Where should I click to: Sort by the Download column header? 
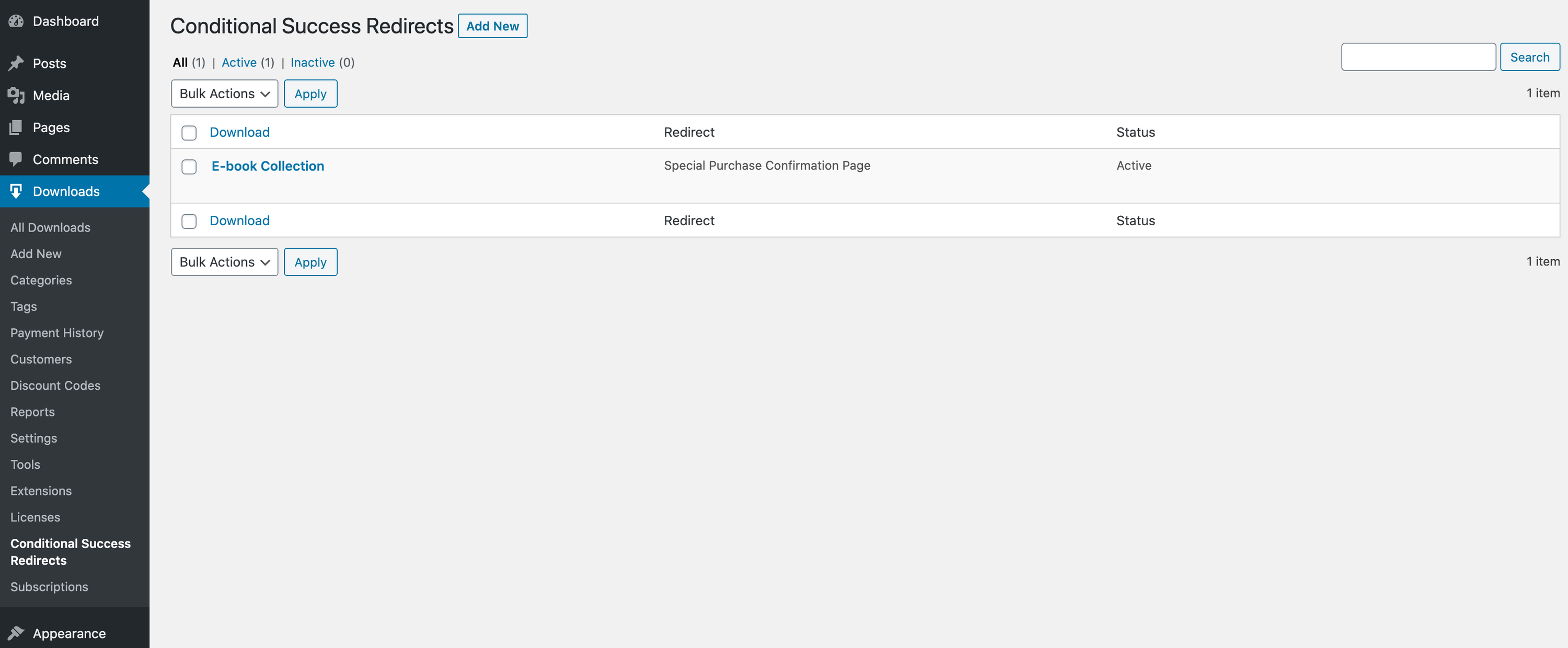click(x=239, y=132)
